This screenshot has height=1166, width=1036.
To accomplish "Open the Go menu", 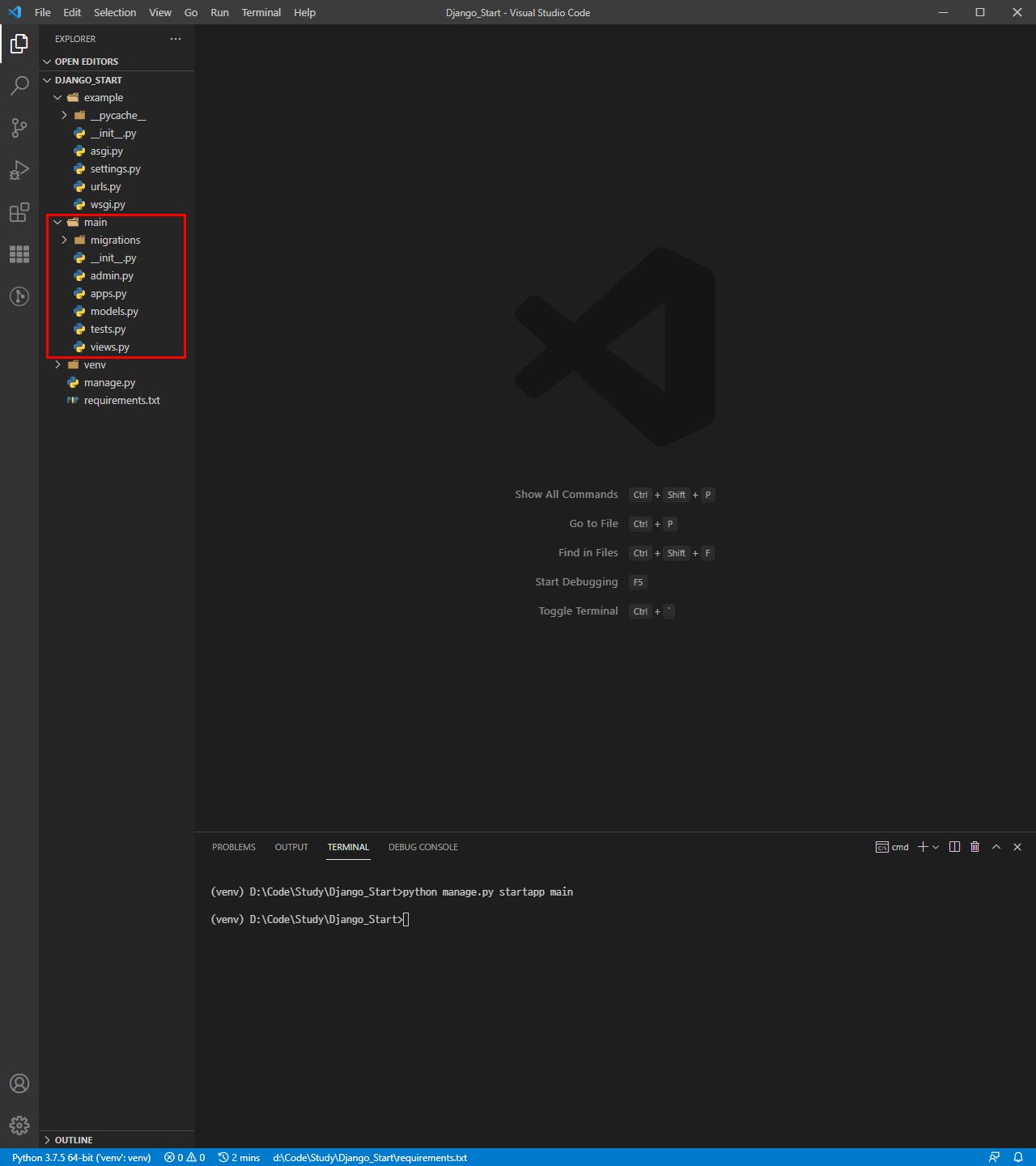I will [191, 12].
